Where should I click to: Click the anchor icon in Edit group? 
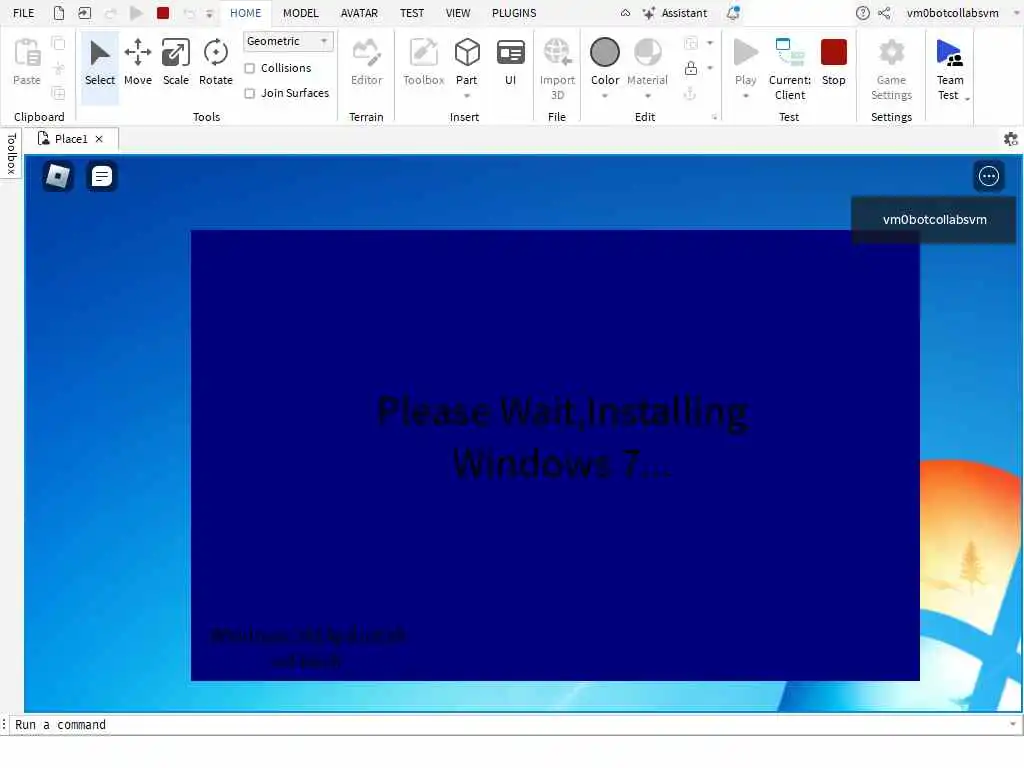690,94
